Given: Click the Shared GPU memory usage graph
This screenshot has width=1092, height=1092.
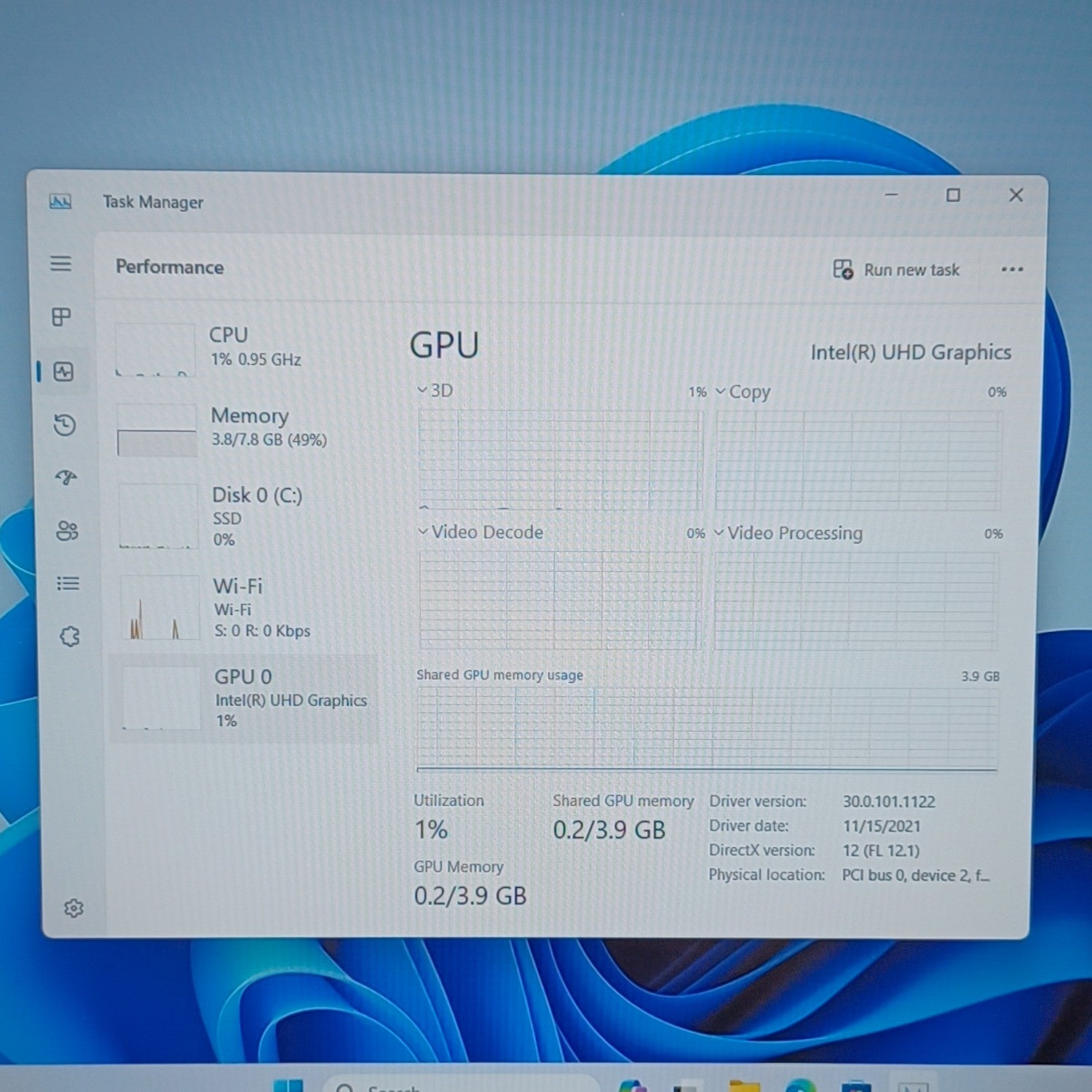Looking at the screenshot, I should (707, 728).
